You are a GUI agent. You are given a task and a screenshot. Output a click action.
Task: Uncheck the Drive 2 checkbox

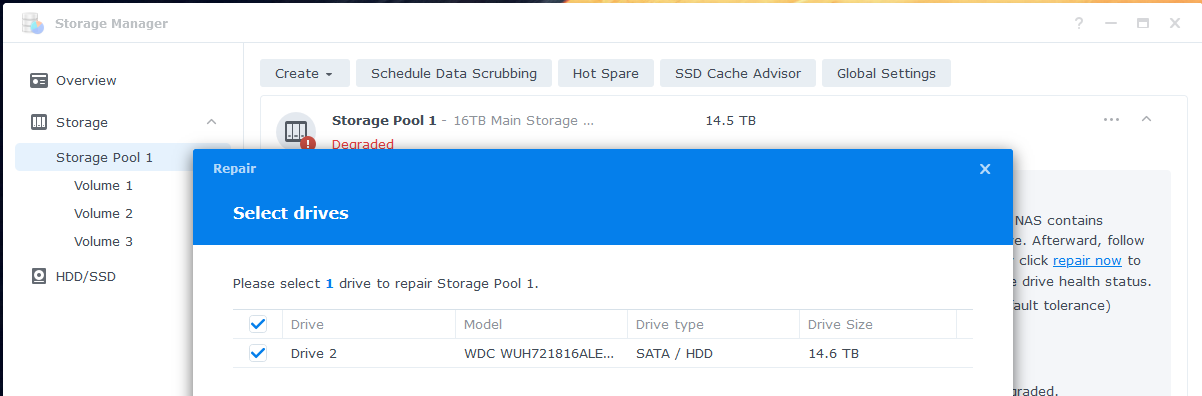coord(258,353)
